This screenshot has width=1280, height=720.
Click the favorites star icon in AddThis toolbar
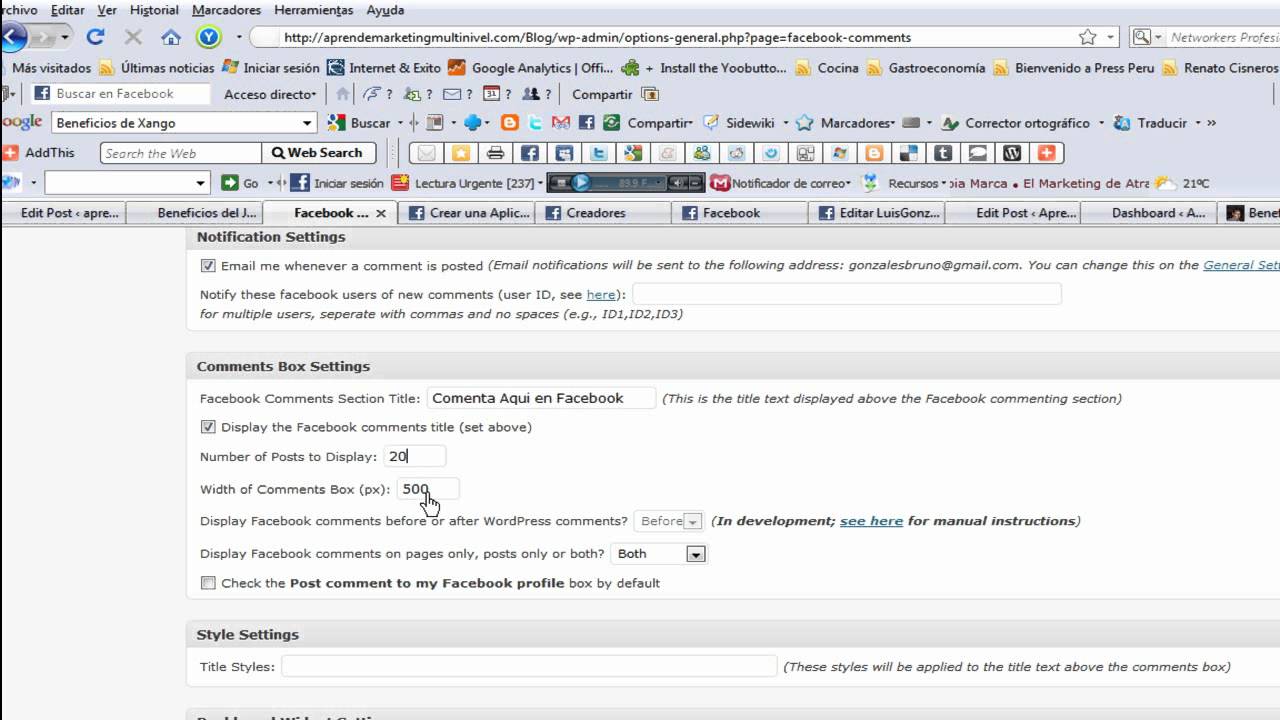461,153
